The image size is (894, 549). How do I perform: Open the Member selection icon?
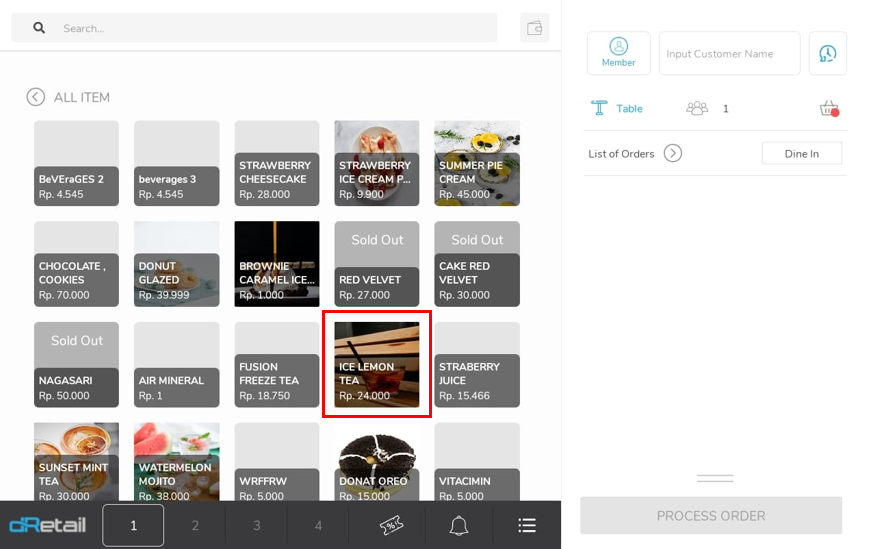(x=618, y=53)
